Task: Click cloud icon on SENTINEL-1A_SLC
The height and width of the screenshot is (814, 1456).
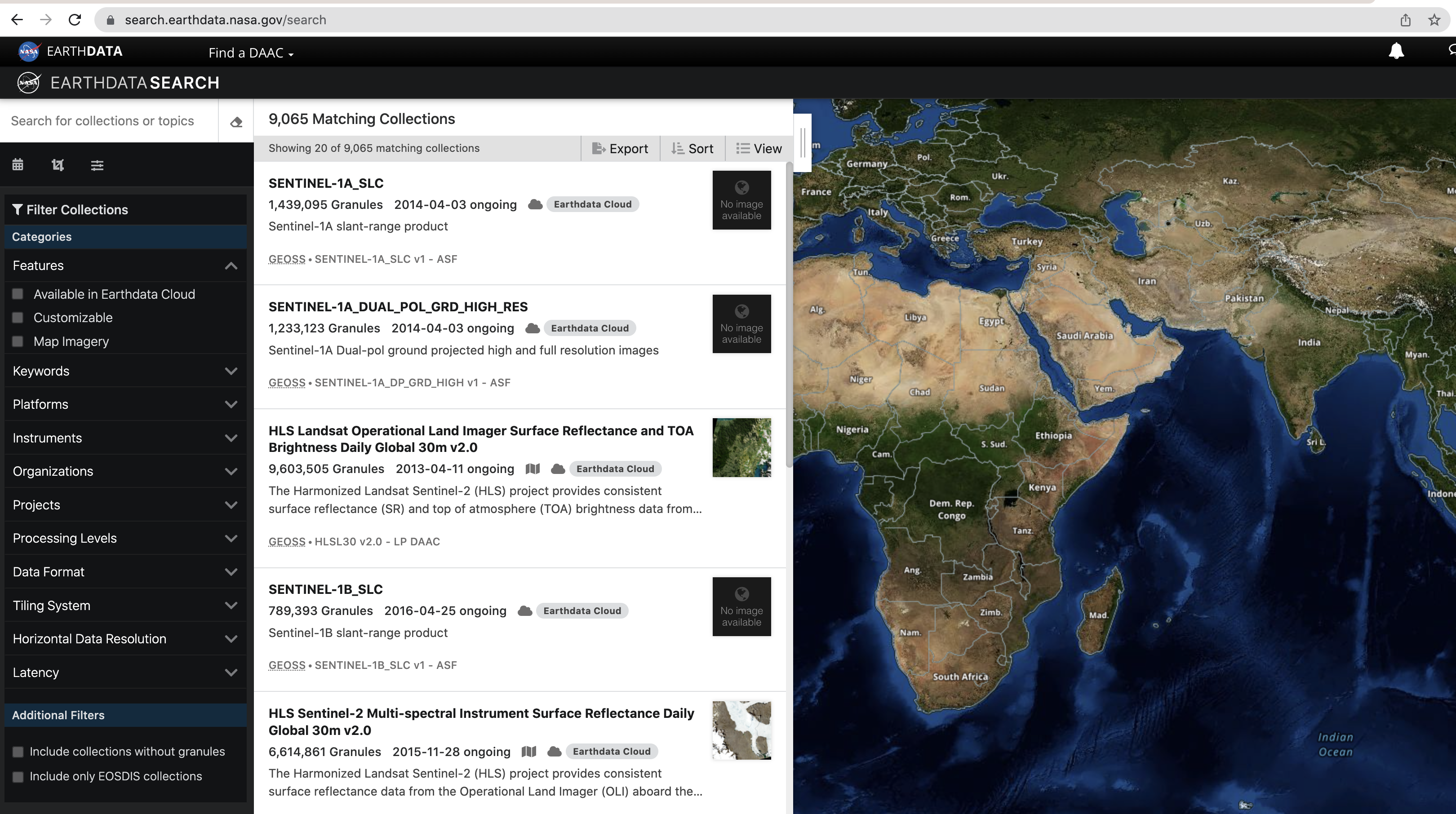Action: pyautogui.click(x=535, y=204)
